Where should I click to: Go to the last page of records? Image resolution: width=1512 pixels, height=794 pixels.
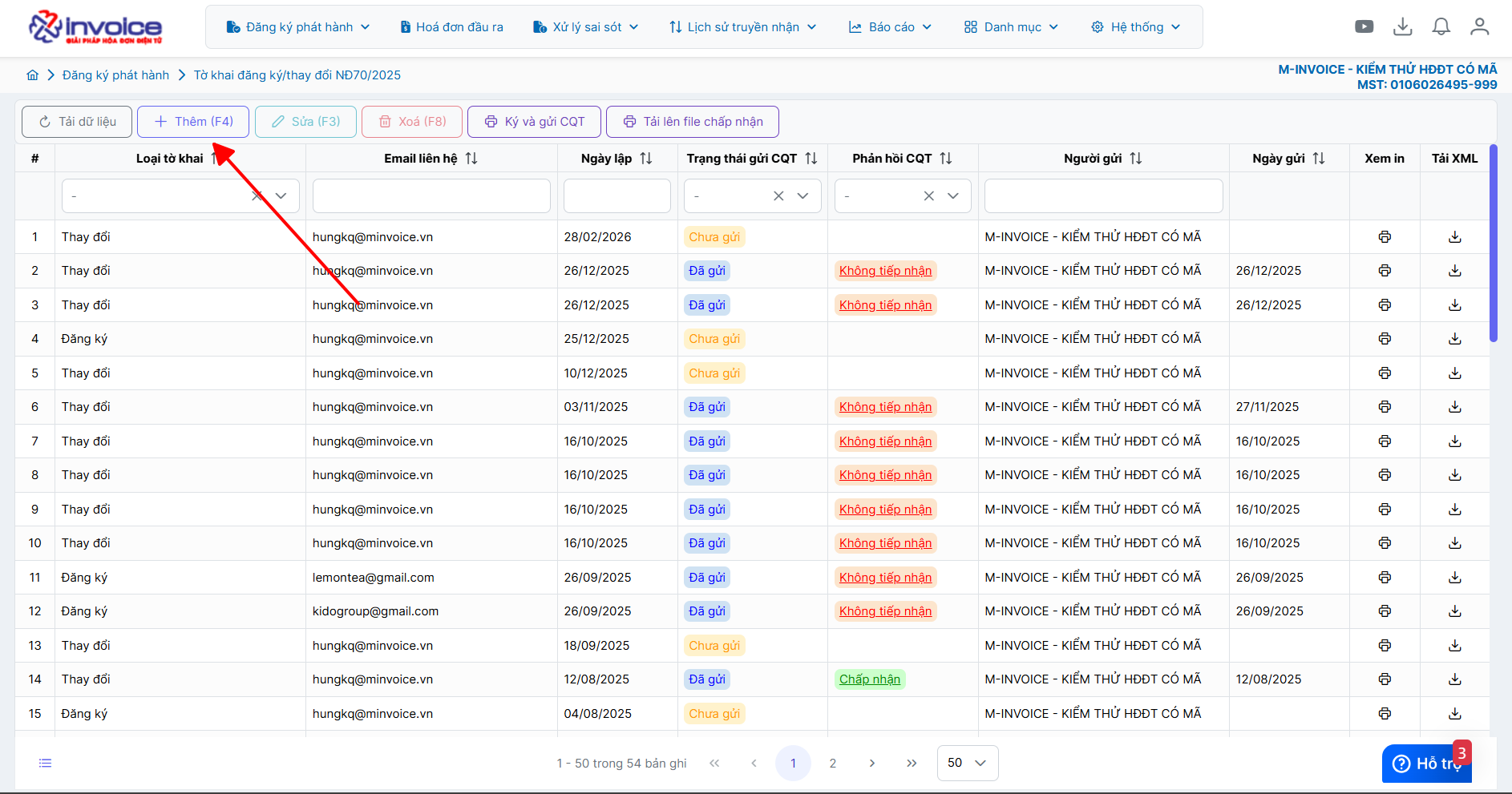click(x=912, y=763)
